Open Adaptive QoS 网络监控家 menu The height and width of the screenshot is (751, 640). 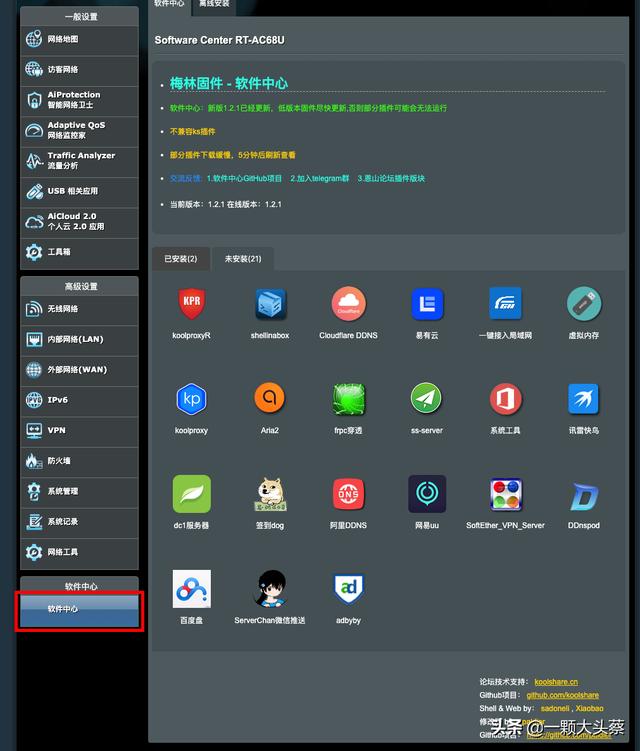pos(80,131)
